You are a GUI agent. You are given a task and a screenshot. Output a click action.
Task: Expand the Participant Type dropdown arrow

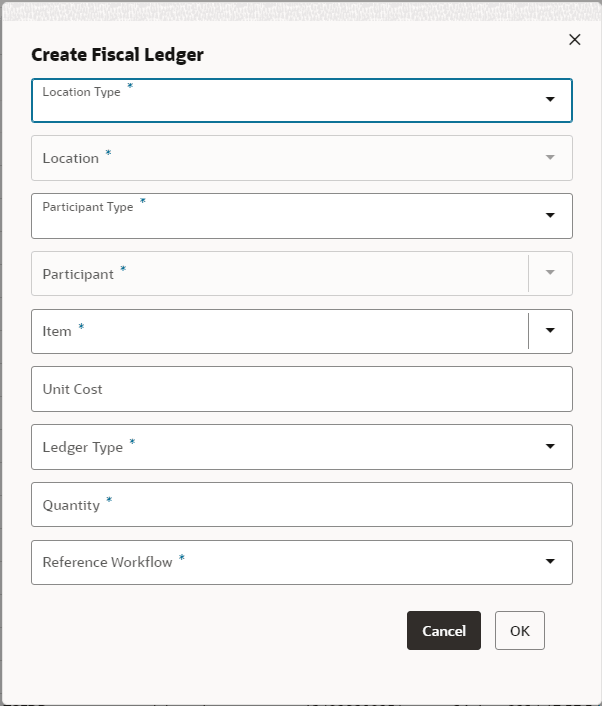click(550, 216)
